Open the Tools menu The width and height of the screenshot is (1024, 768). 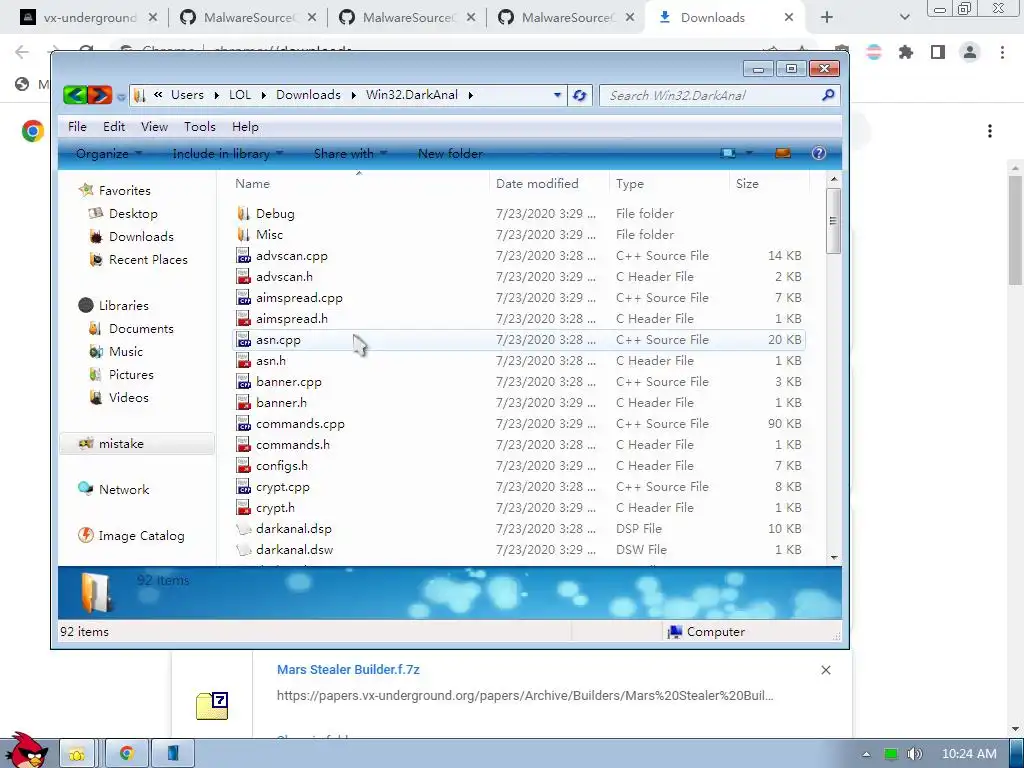(x=199, y=127)
